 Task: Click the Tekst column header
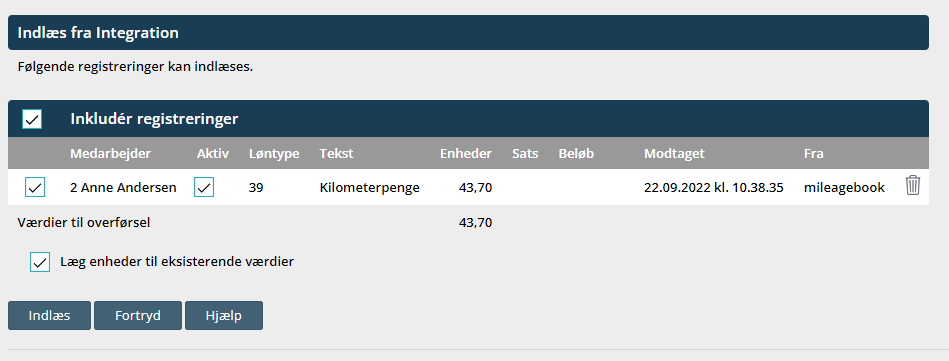tap(337, 154)
